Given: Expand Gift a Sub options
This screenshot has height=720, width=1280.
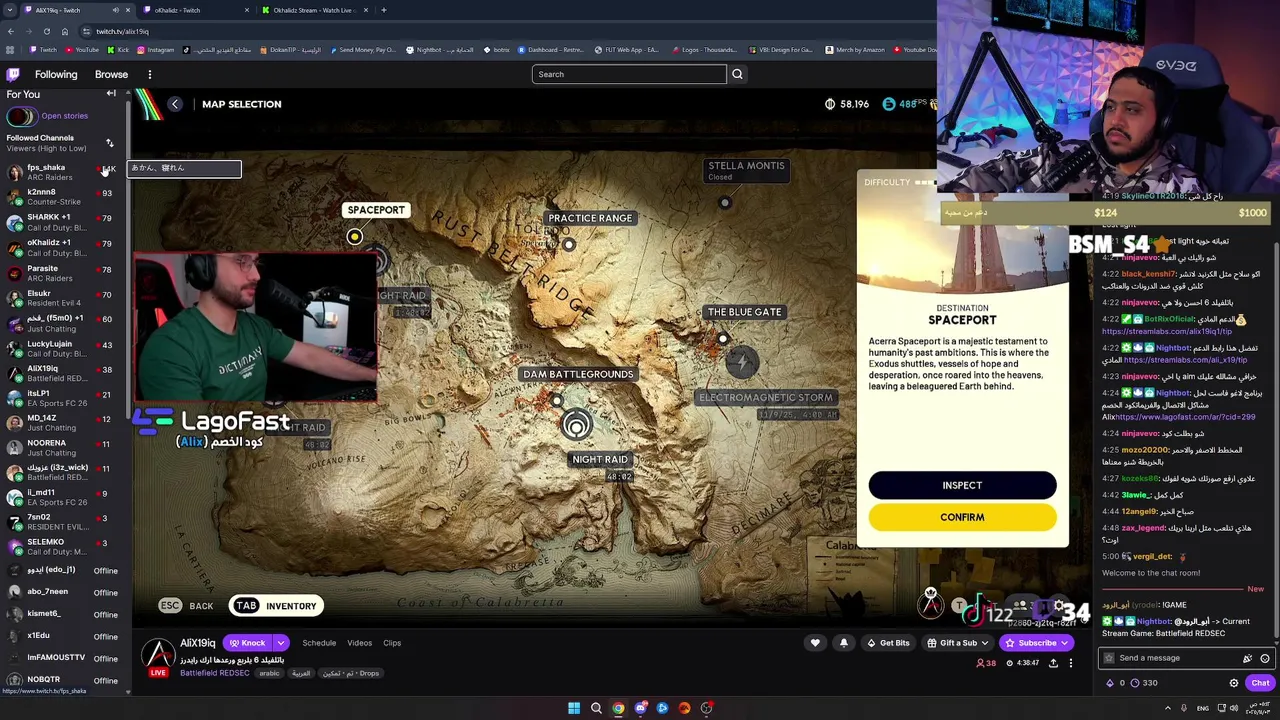Looking at the screenshot, I should tap(986, 643).
